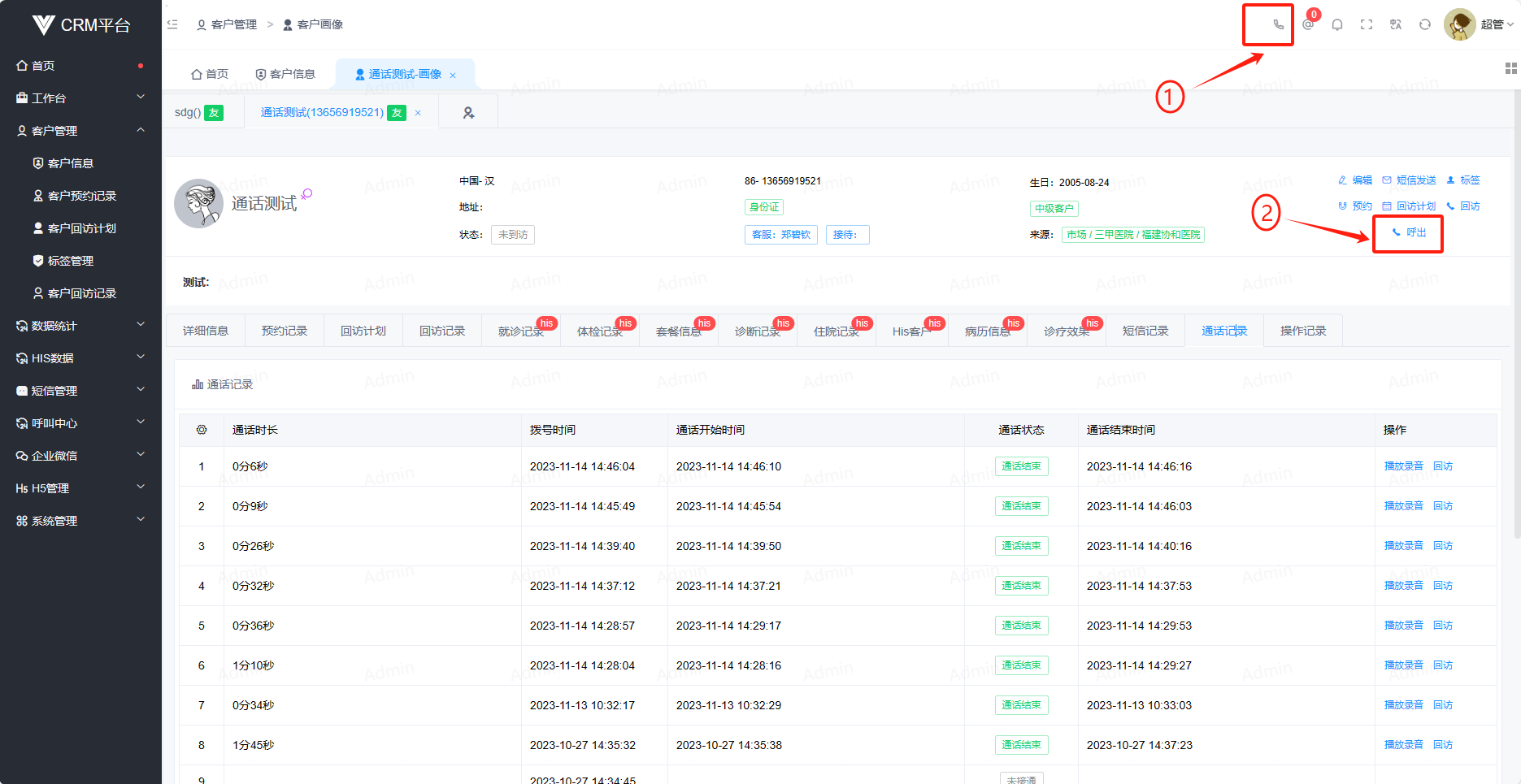The height and width of the screenshot is (784, 1521).
Task: Click the 回访计划 action link in profile
Action: pos(1410,206)
